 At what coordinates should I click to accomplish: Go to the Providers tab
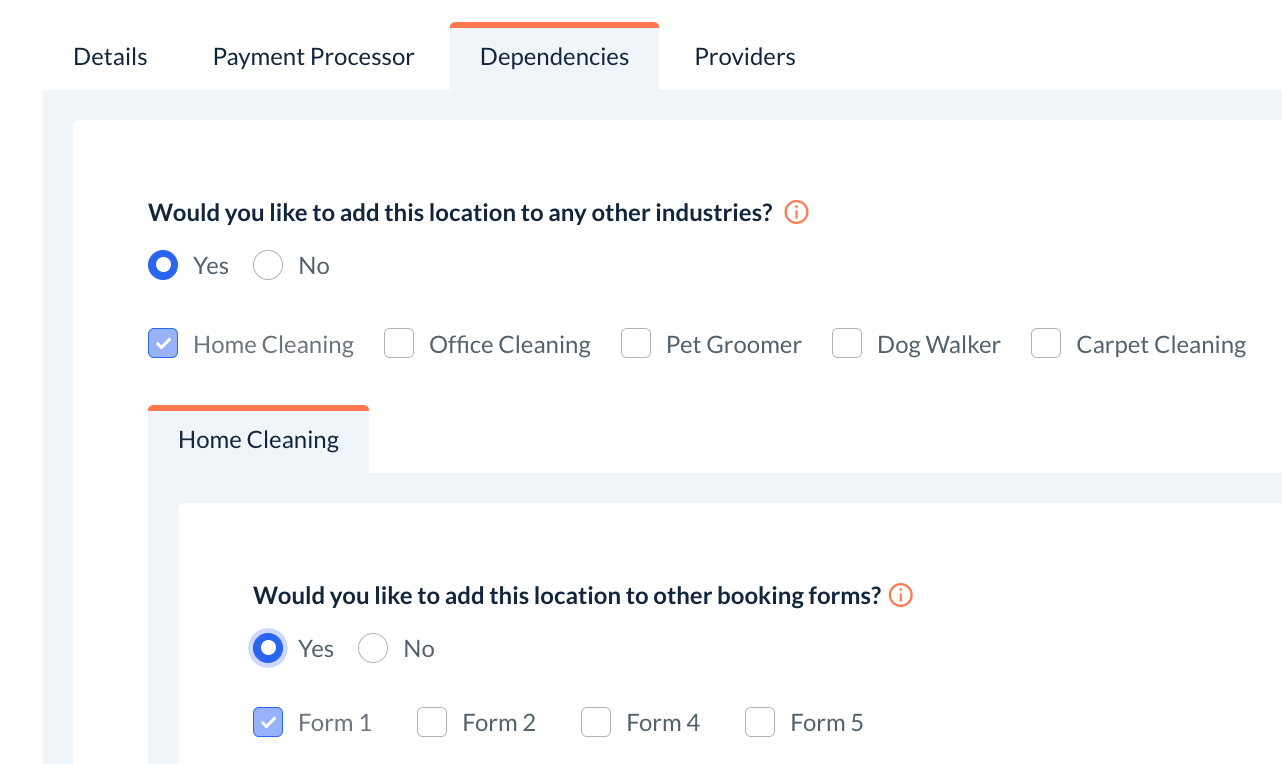745,57
